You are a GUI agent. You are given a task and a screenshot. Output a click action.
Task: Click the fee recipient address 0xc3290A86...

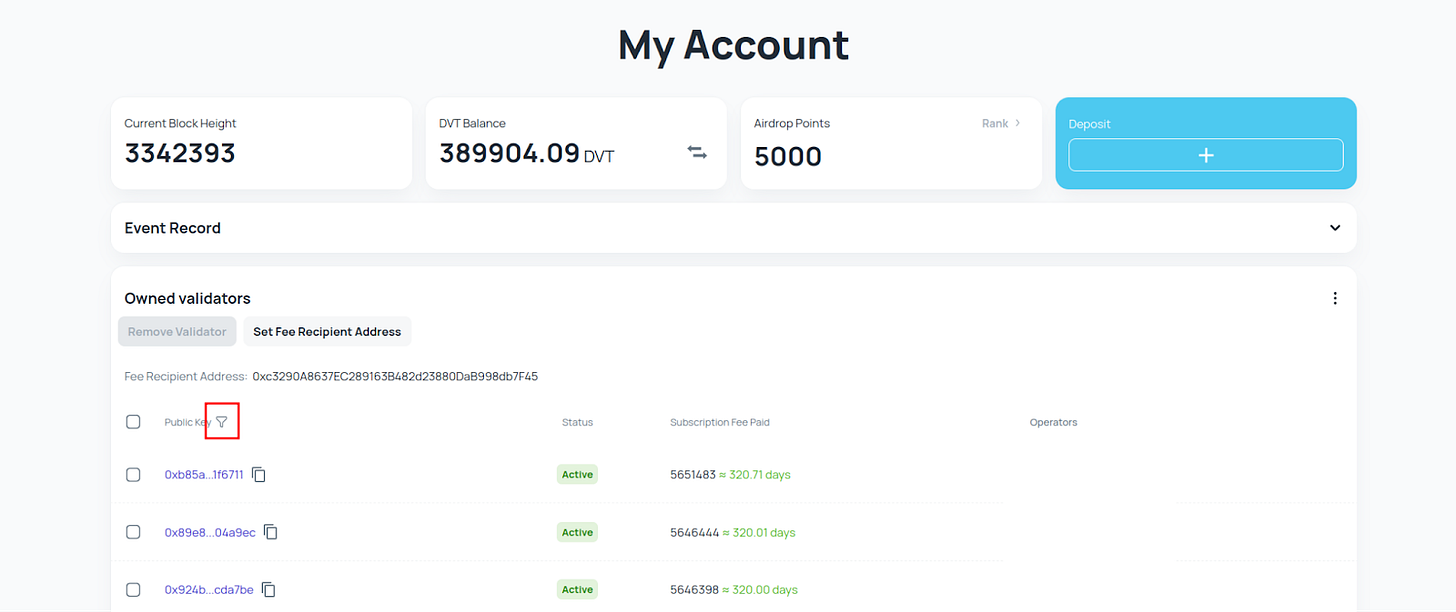395,376
